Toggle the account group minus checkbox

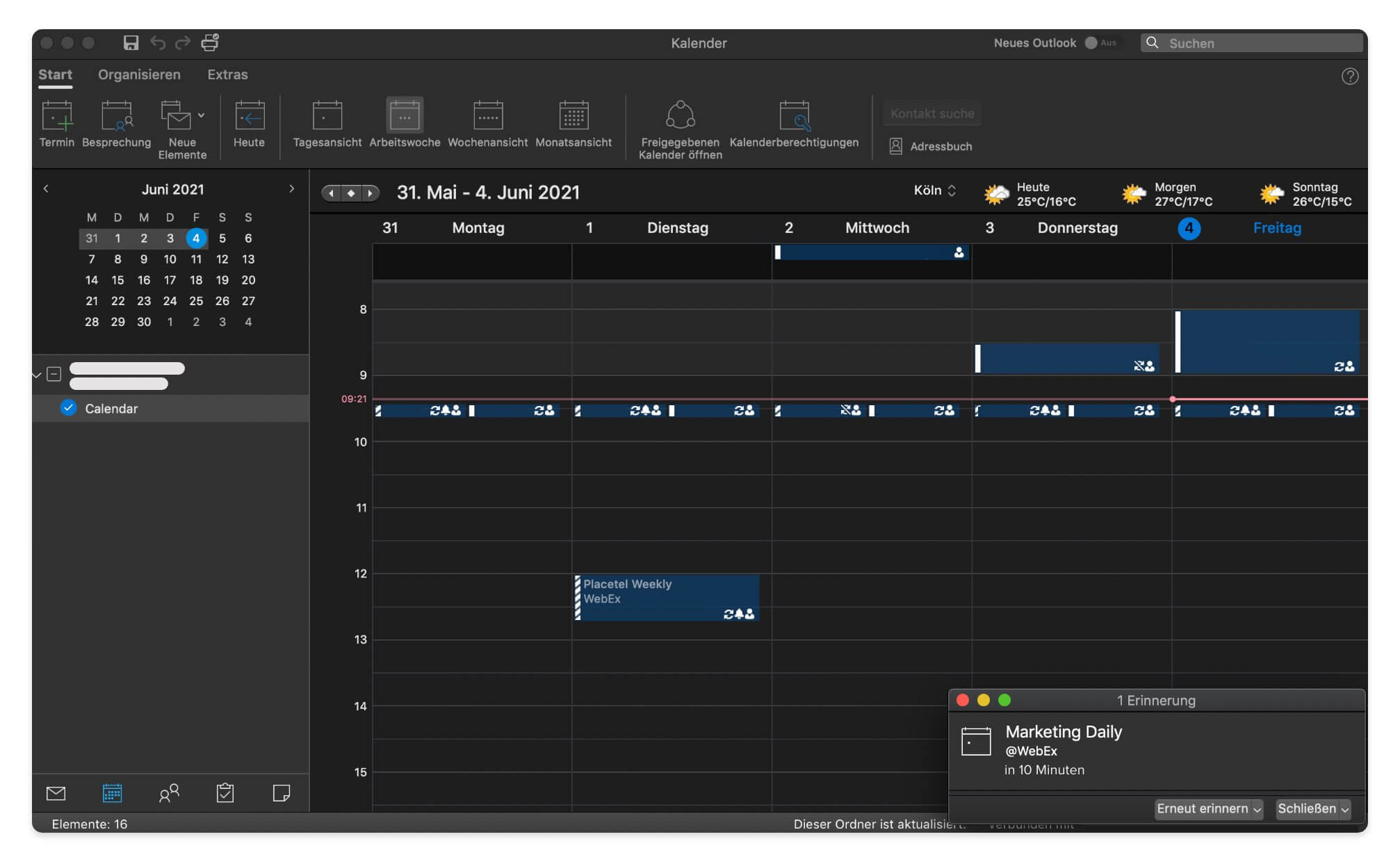point(54,374)
